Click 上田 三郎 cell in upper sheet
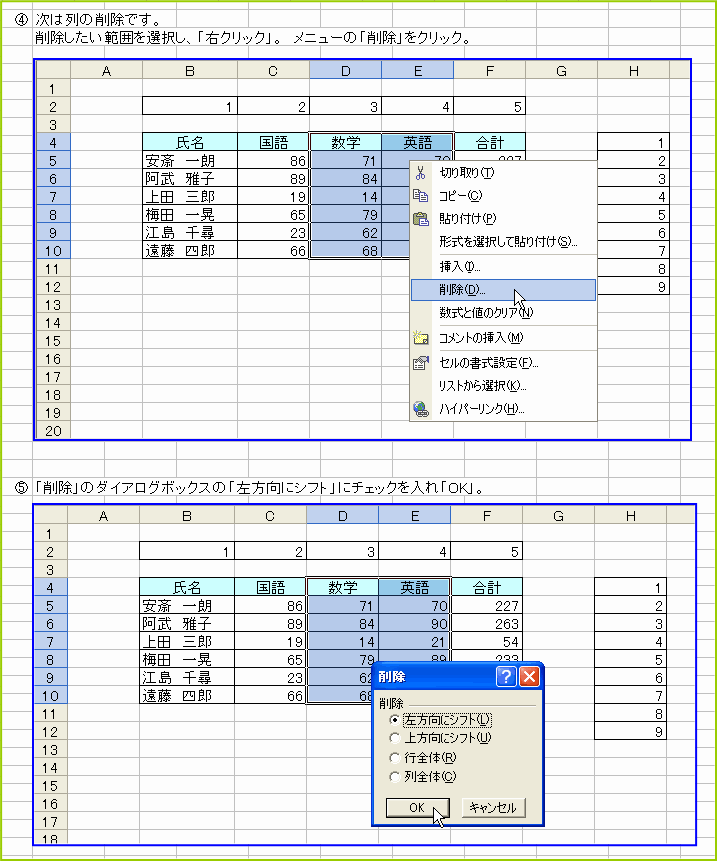Viewport: 717px width, 861px height. click(190, 197)
